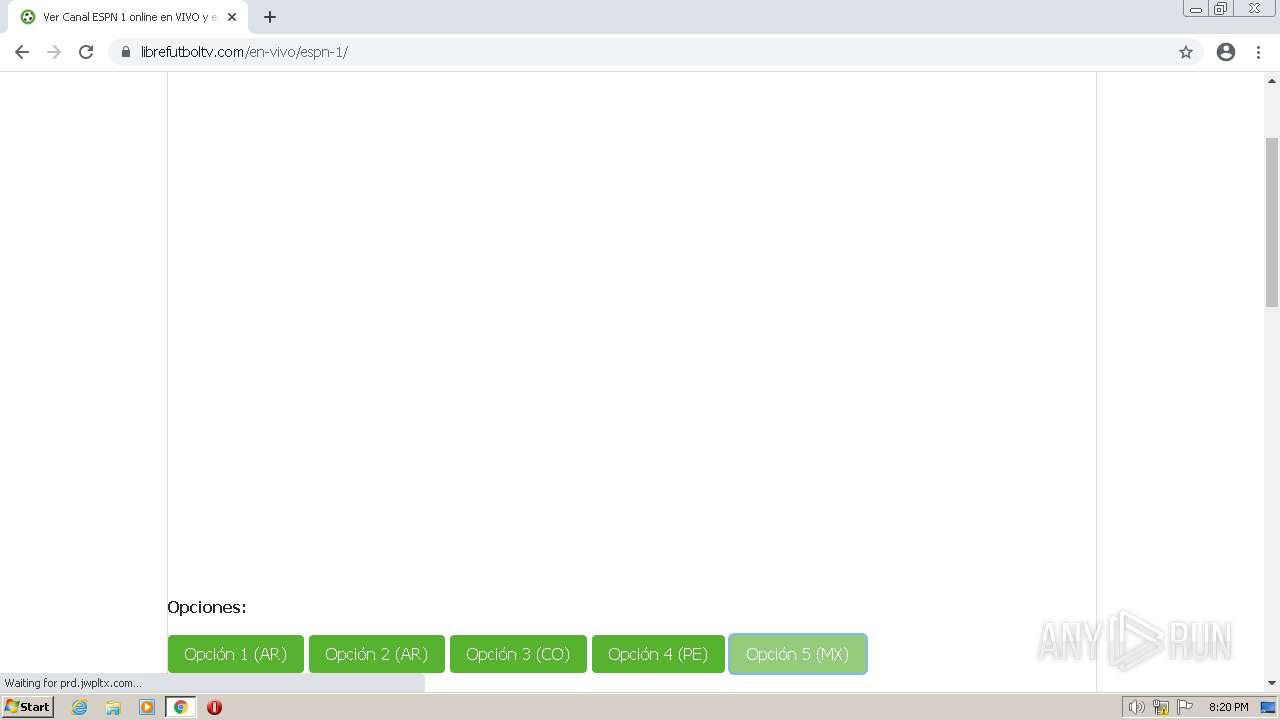The height and width of the screenshot is (720, 1280).
Task: Click the page scrollbar thumb
Action: tap(1272, 222)
